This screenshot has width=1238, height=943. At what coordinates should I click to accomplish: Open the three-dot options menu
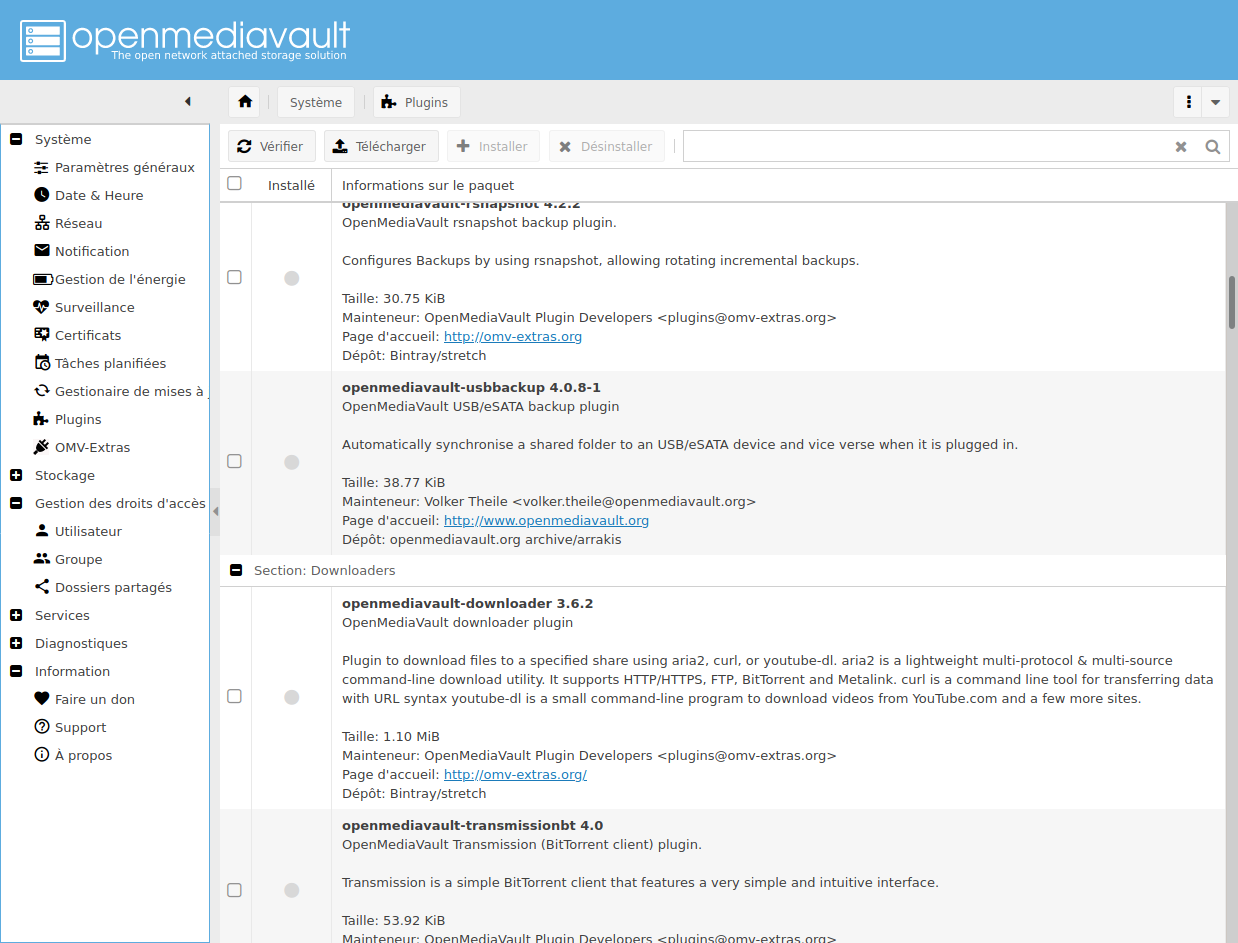click(1188, 102)
